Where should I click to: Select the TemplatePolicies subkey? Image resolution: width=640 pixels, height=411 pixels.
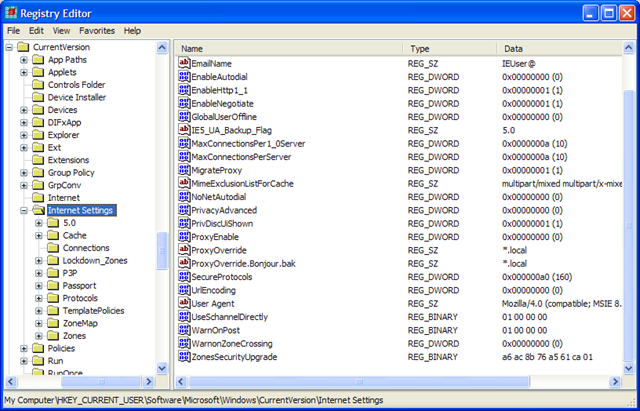pos(93,311)
